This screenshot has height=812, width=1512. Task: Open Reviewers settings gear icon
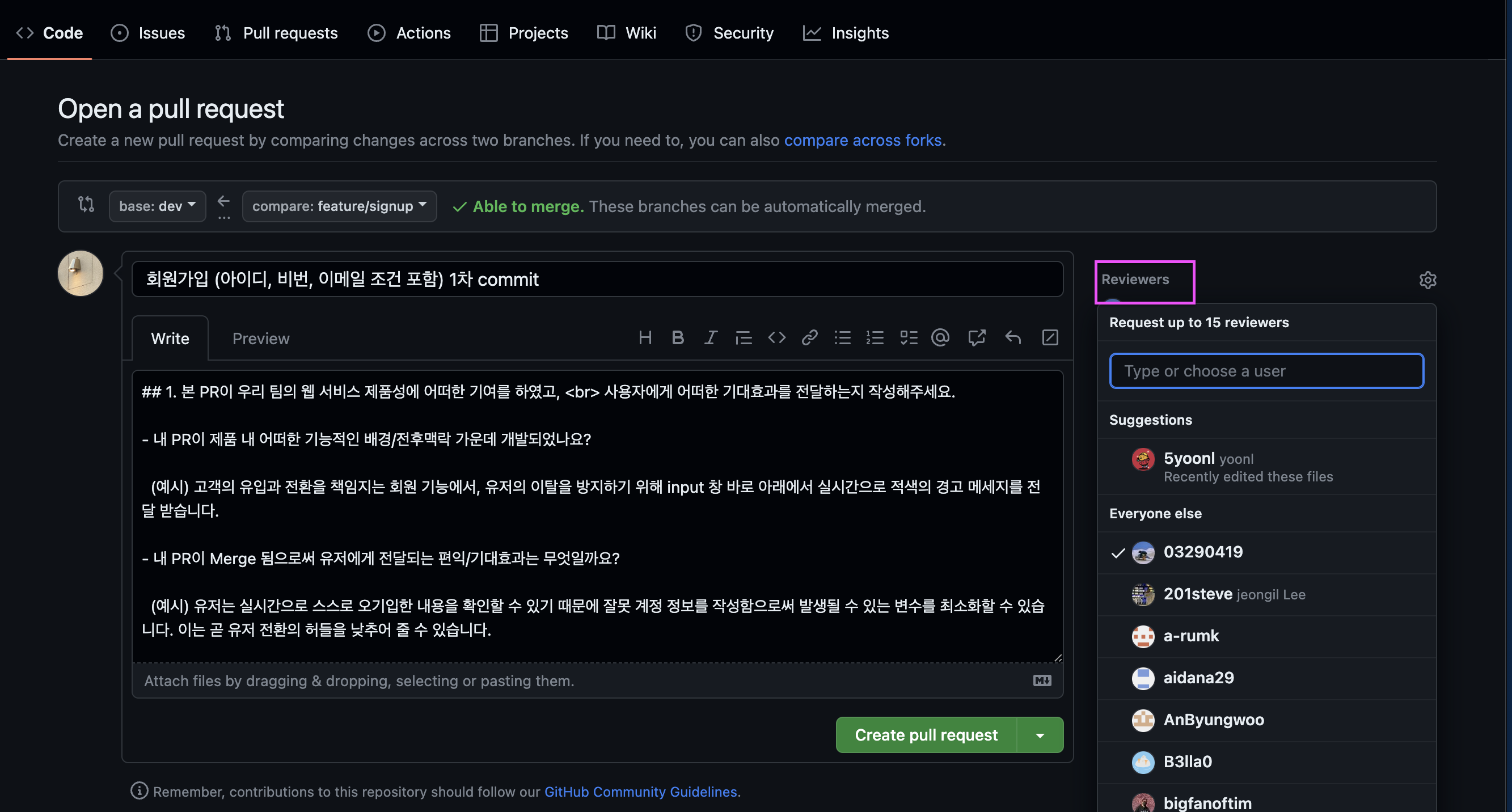click(x=1427, y=280)
